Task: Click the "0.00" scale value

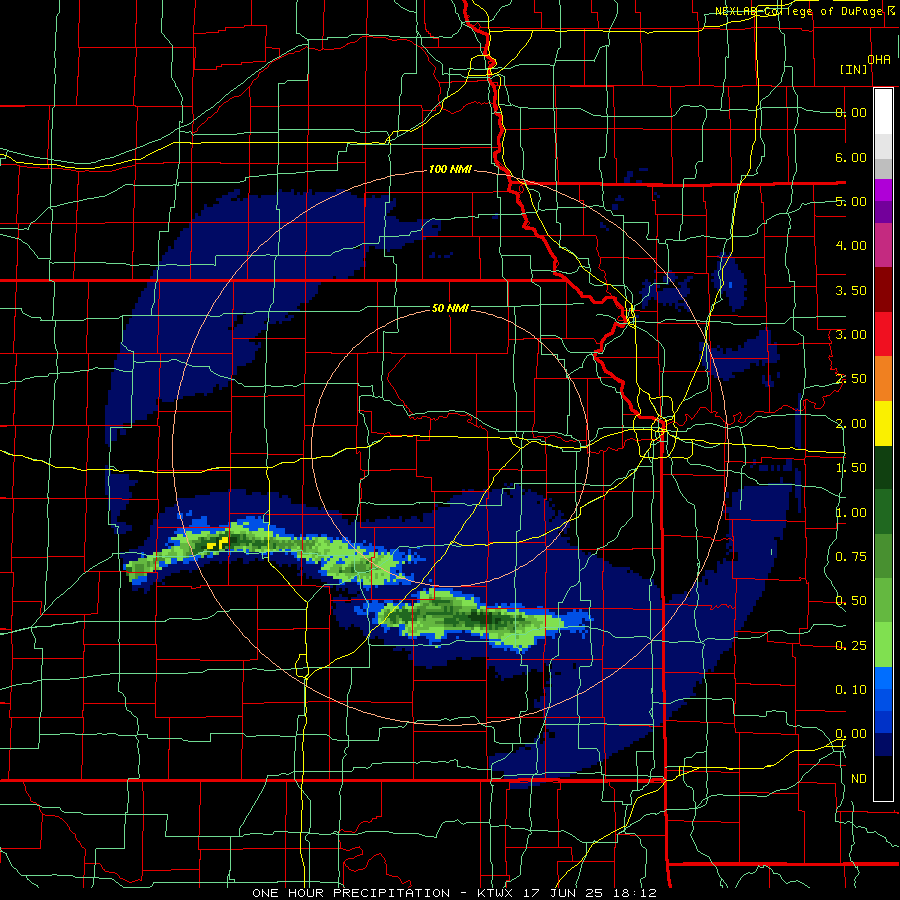Action: coord(851,734)
